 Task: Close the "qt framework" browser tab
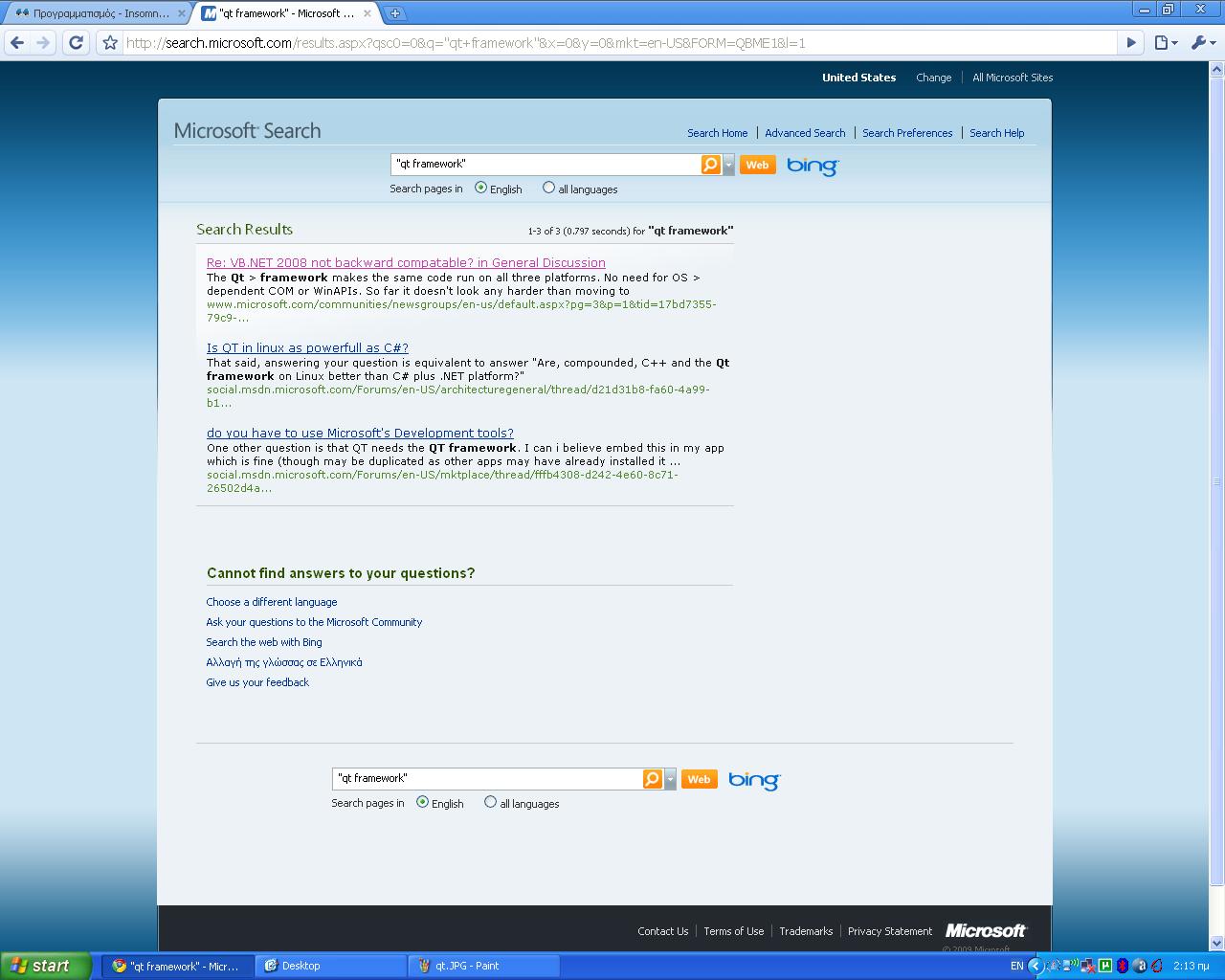367,13
